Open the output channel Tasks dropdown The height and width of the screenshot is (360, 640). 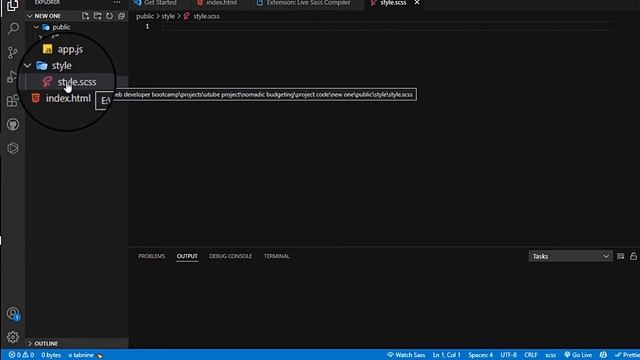pos(570,256)
